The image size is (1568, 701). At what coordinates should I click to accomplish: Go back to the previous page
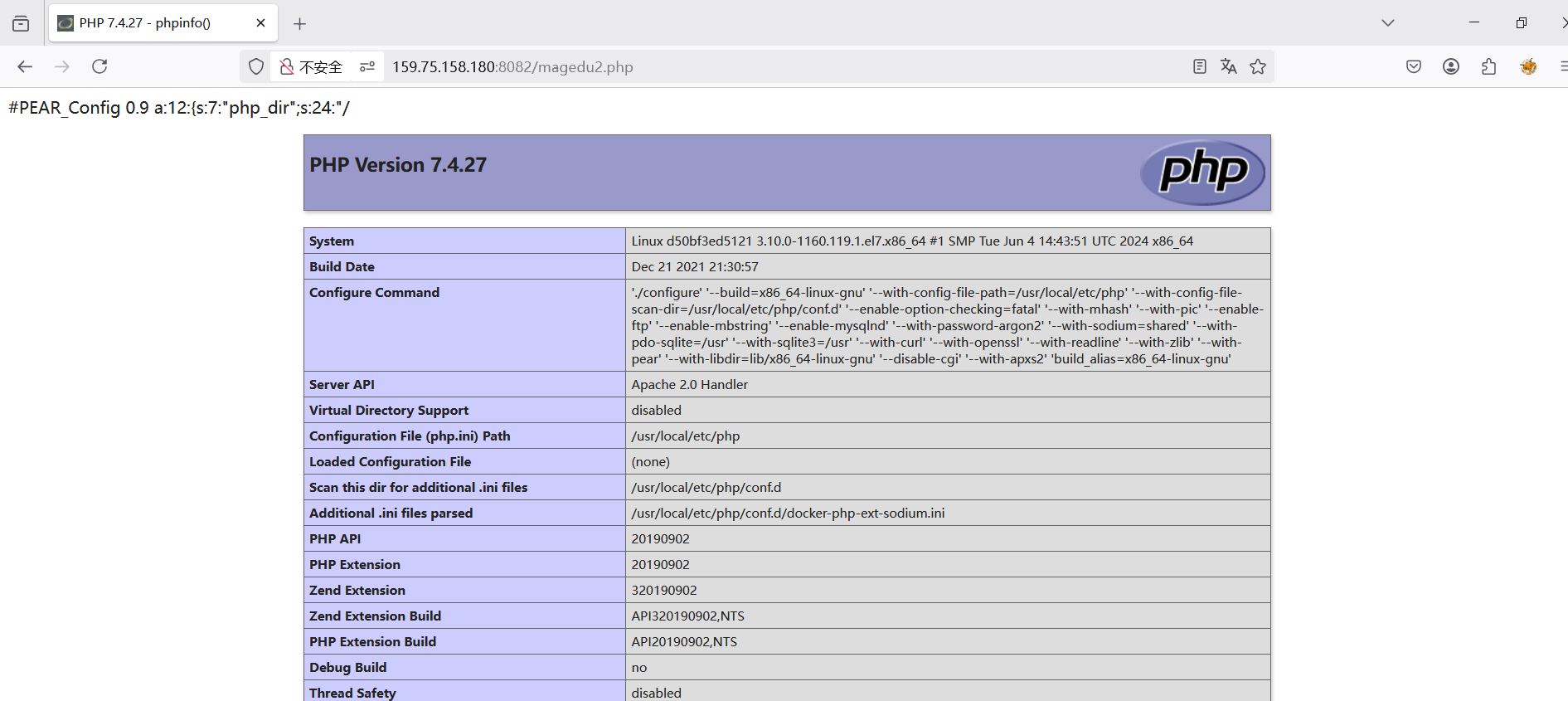click(25, 66)
